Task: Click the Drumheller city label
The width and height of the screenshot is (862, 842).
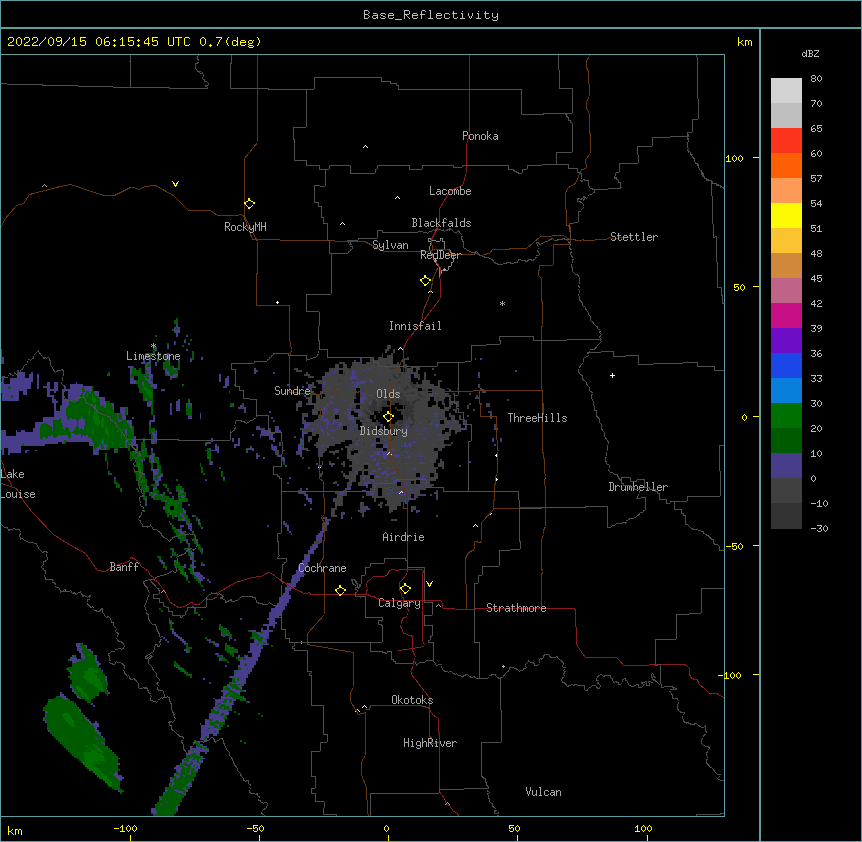Action: 638,487
